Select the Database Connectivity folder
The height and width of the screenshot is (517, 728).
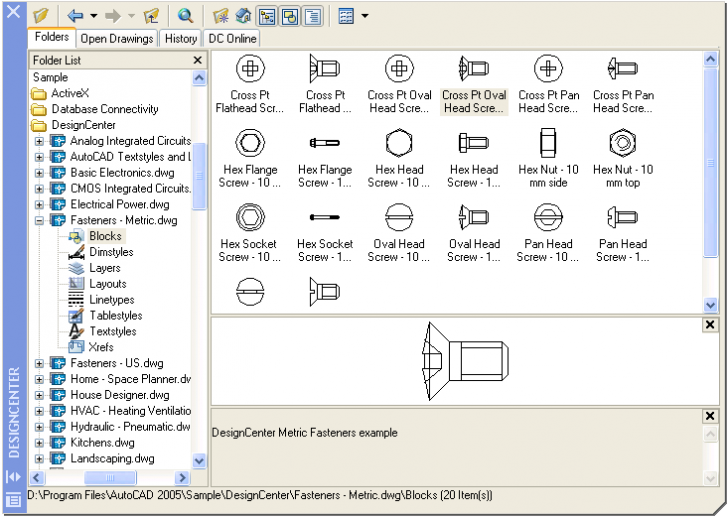[95, 109]
